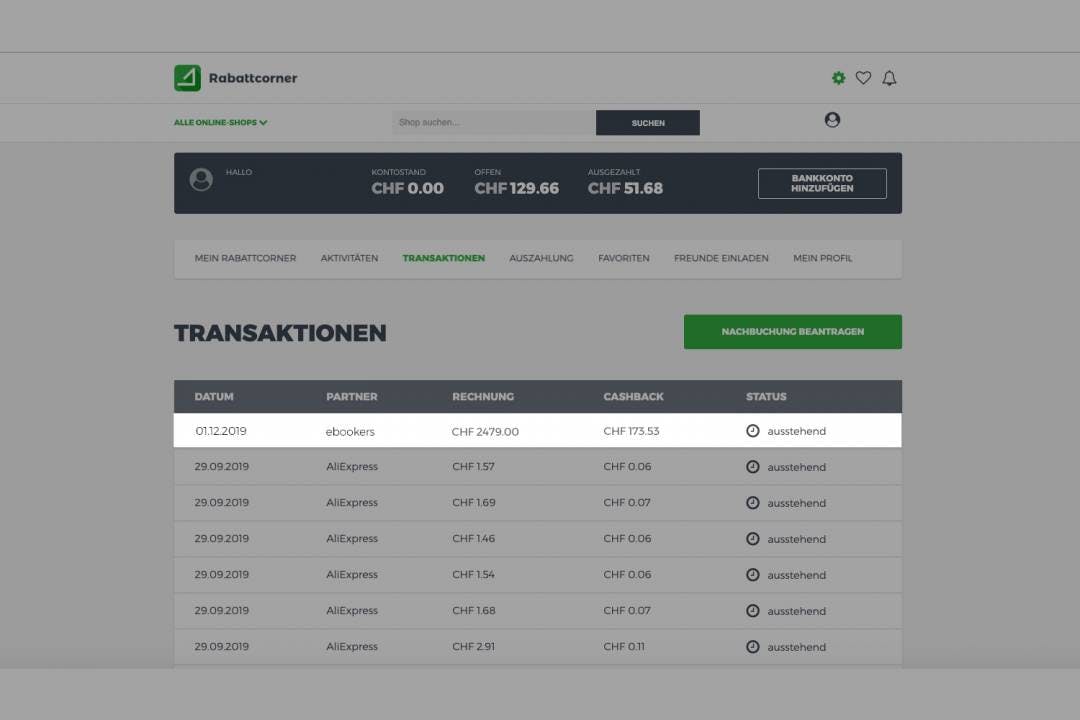
Task: Select the AKTIVITÄTEN menu item
Action: 348,258
